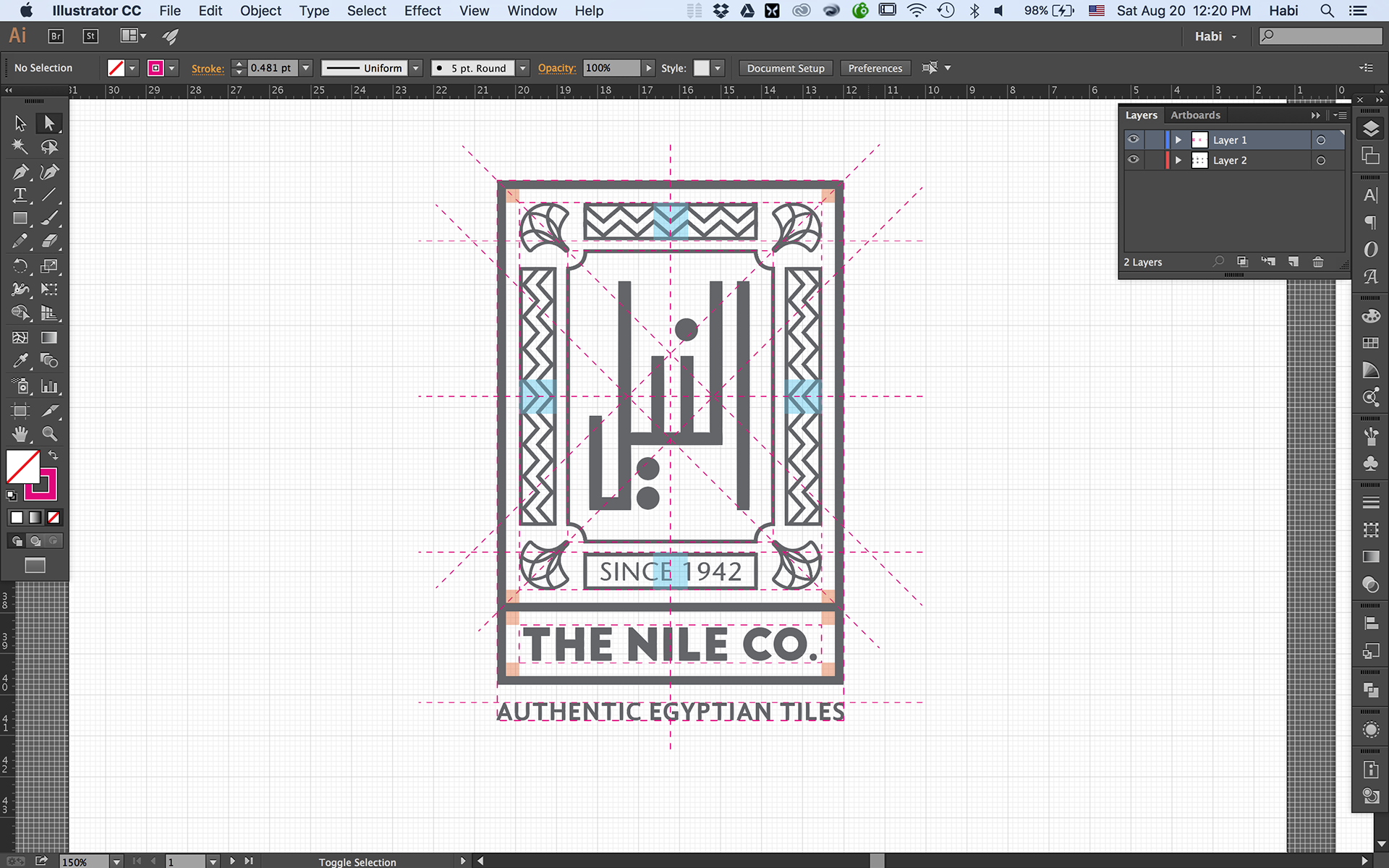The width and height of the screenshot is (1389, 868).
Task: Select the Artboard tool
Action: (20, 410)
